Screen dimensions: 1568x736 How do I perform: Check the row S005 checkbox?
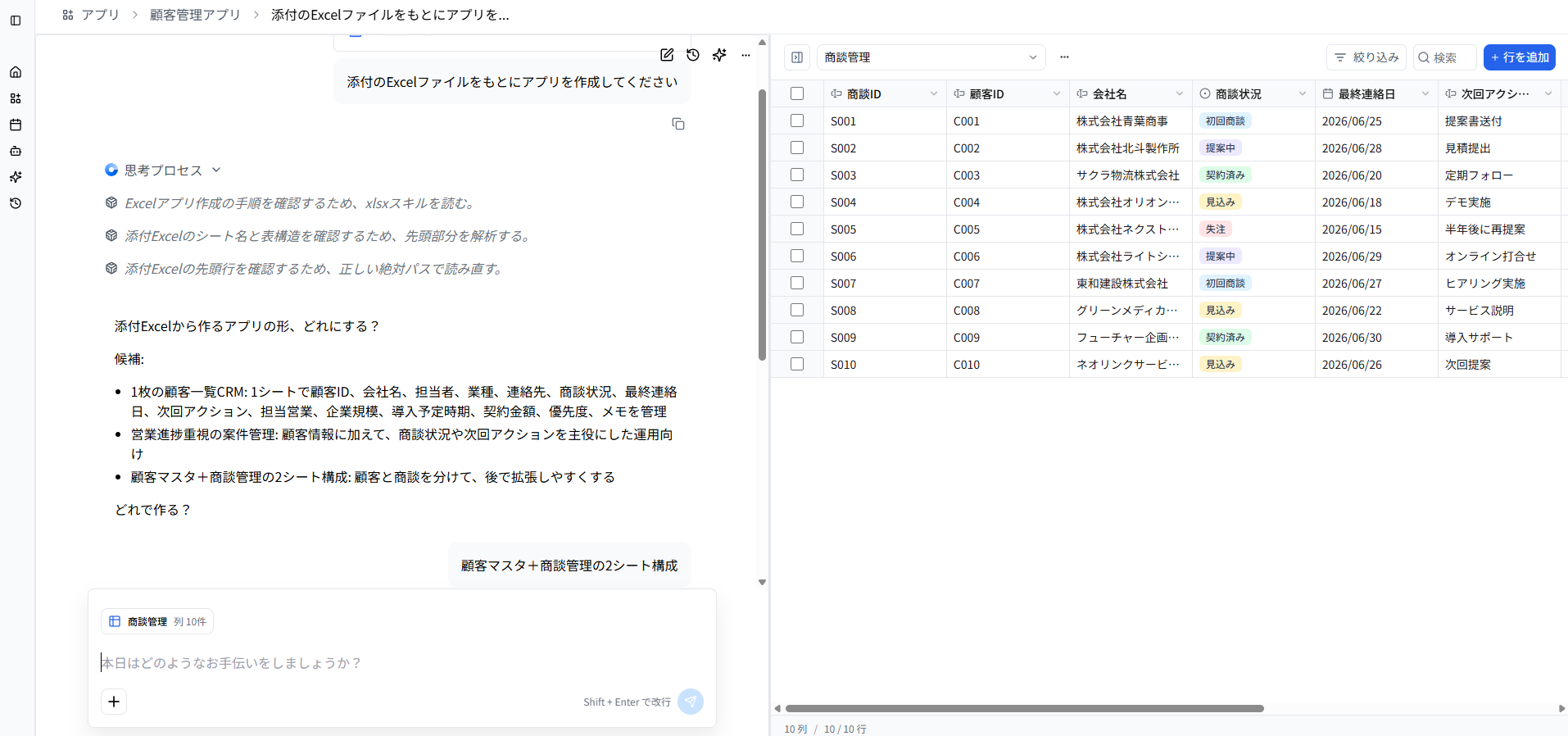(797, 229)
